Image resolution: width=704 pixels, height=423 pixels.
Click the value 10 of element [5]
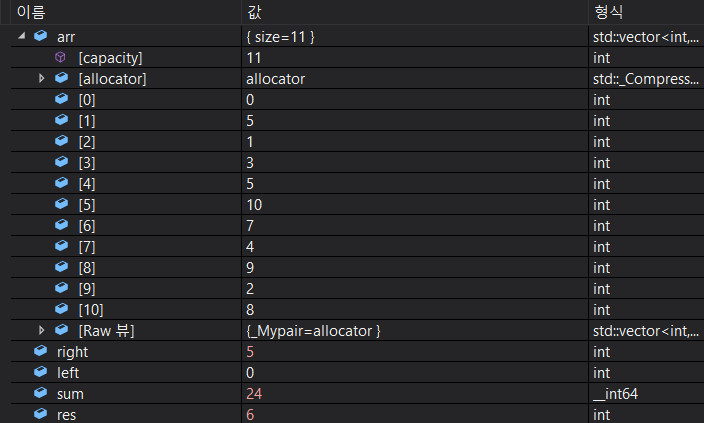point(254,205)
